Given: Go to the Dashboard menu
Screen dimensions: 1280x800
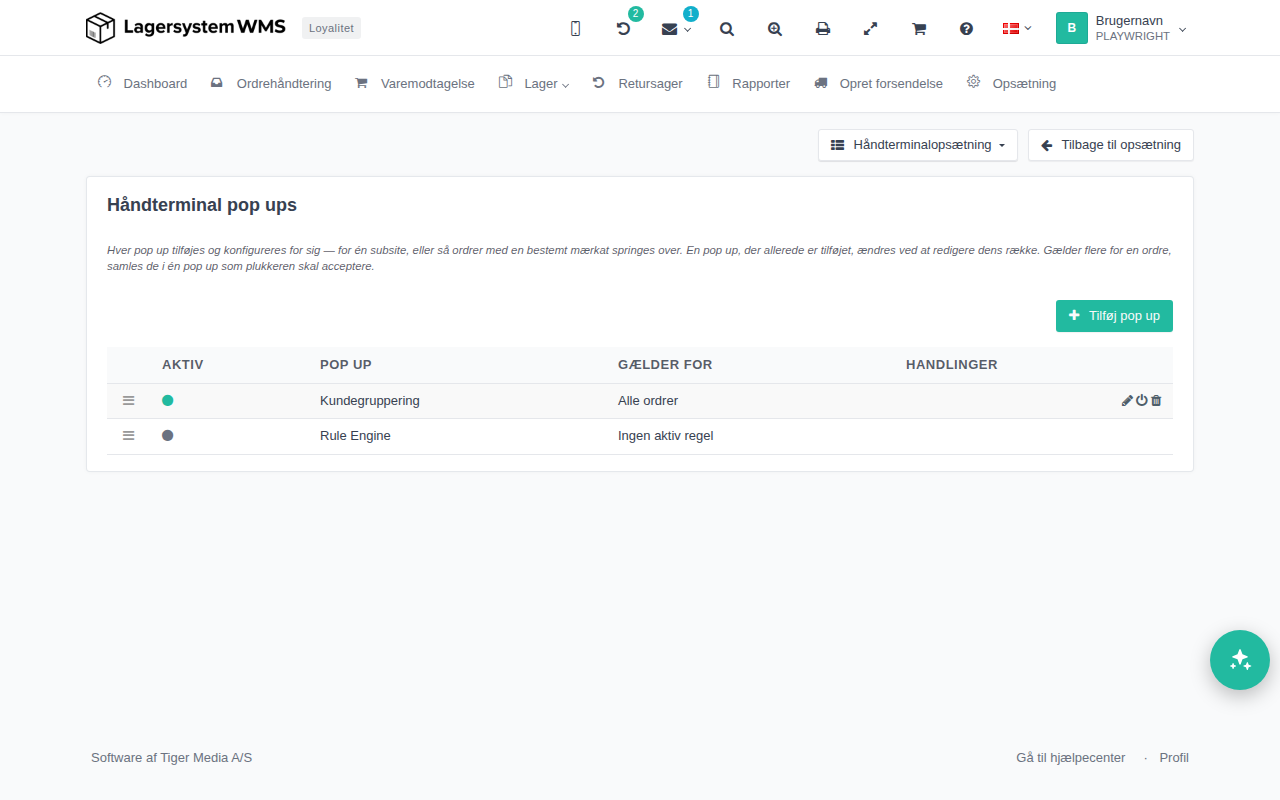Looking at the screenshot, I should coord(142,83).
